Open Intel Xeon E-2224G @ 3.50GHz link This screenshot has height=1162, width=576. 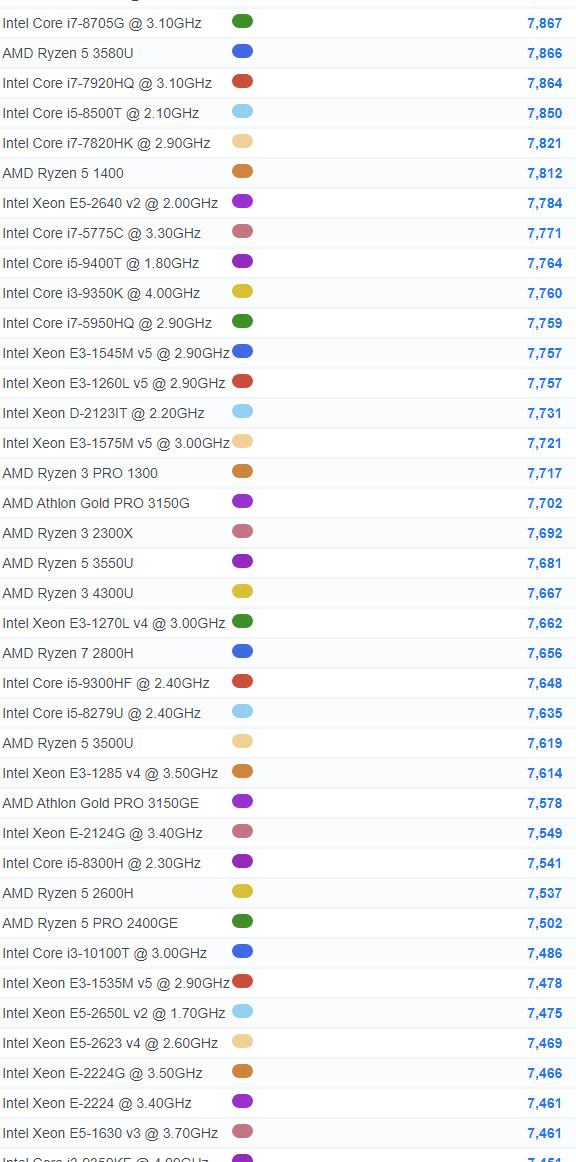click(x=102, y=1073)
